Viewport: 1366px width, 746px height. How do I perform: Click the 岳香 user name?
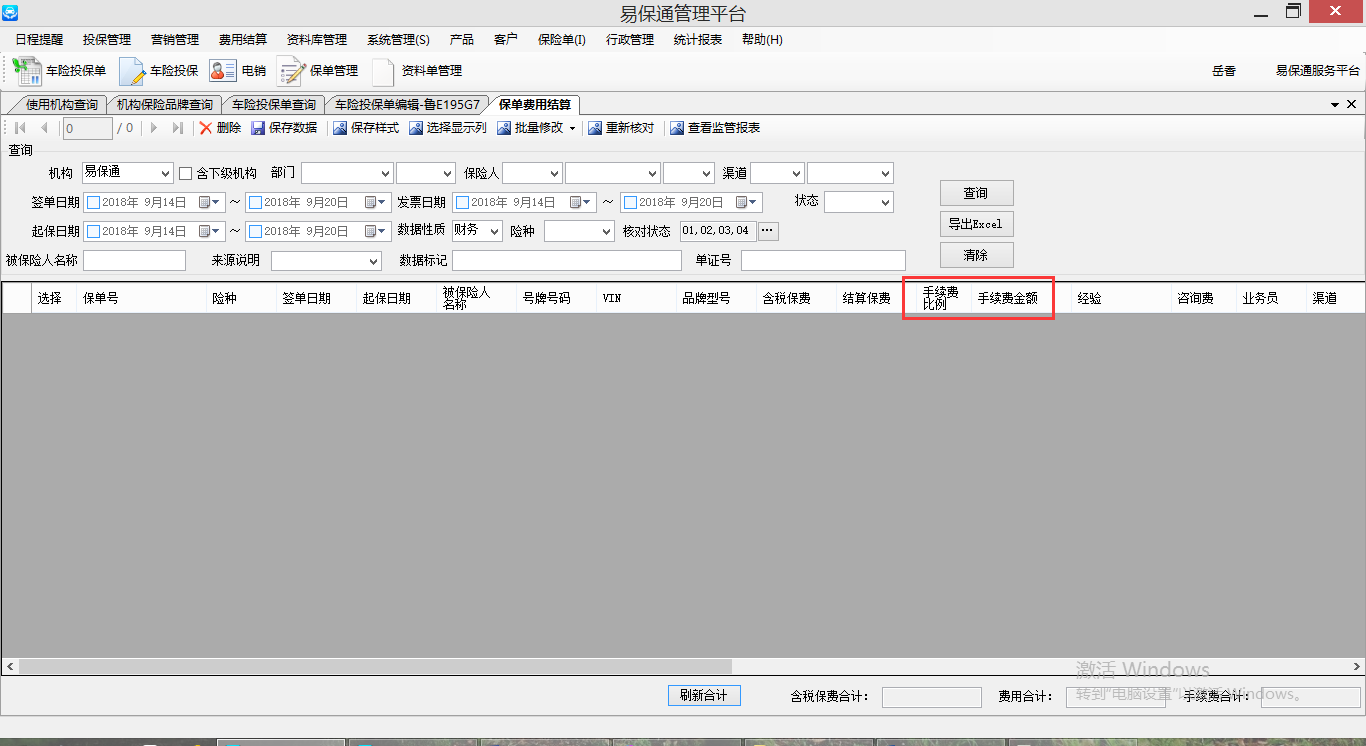click(1224, 71)
